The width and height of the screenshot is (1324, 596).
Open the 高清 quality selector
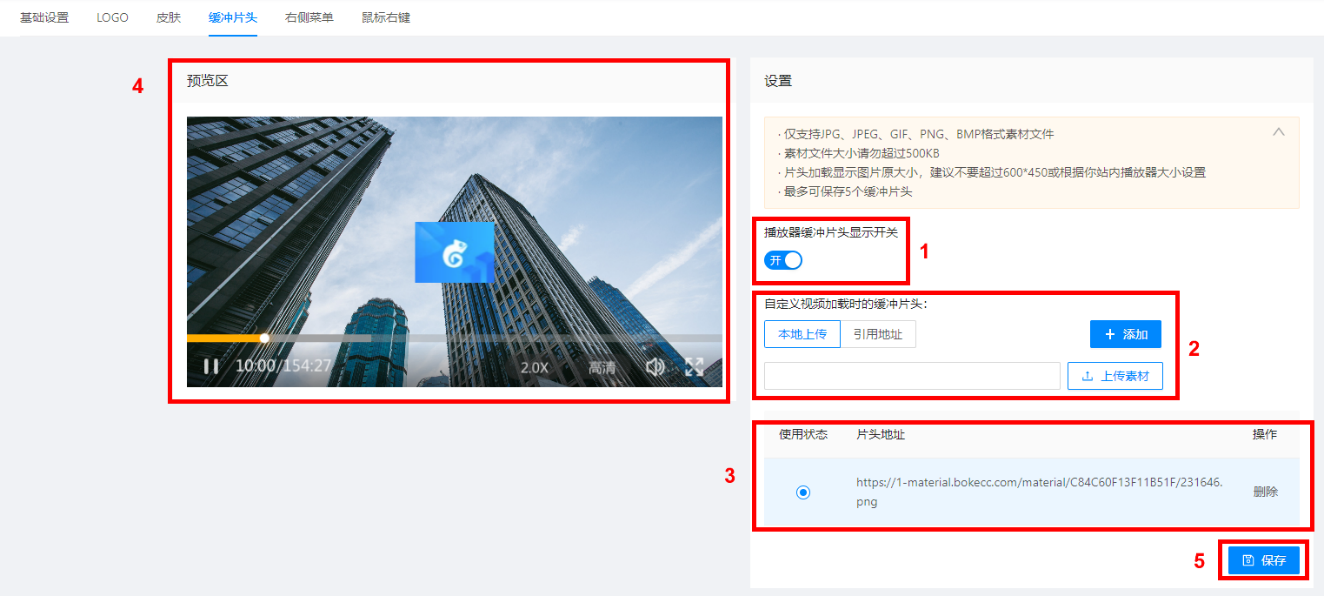coord(602,367)
